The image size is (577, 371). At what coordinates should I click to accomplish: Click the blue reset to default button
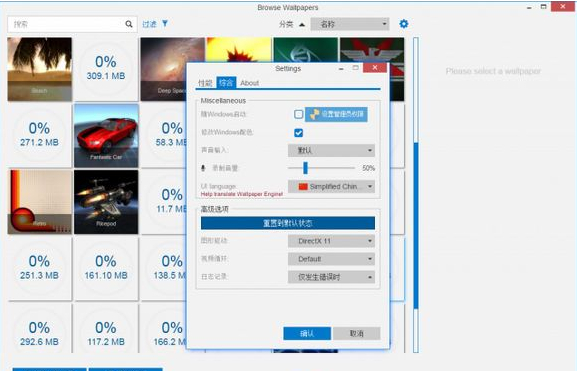pos(288,223)
